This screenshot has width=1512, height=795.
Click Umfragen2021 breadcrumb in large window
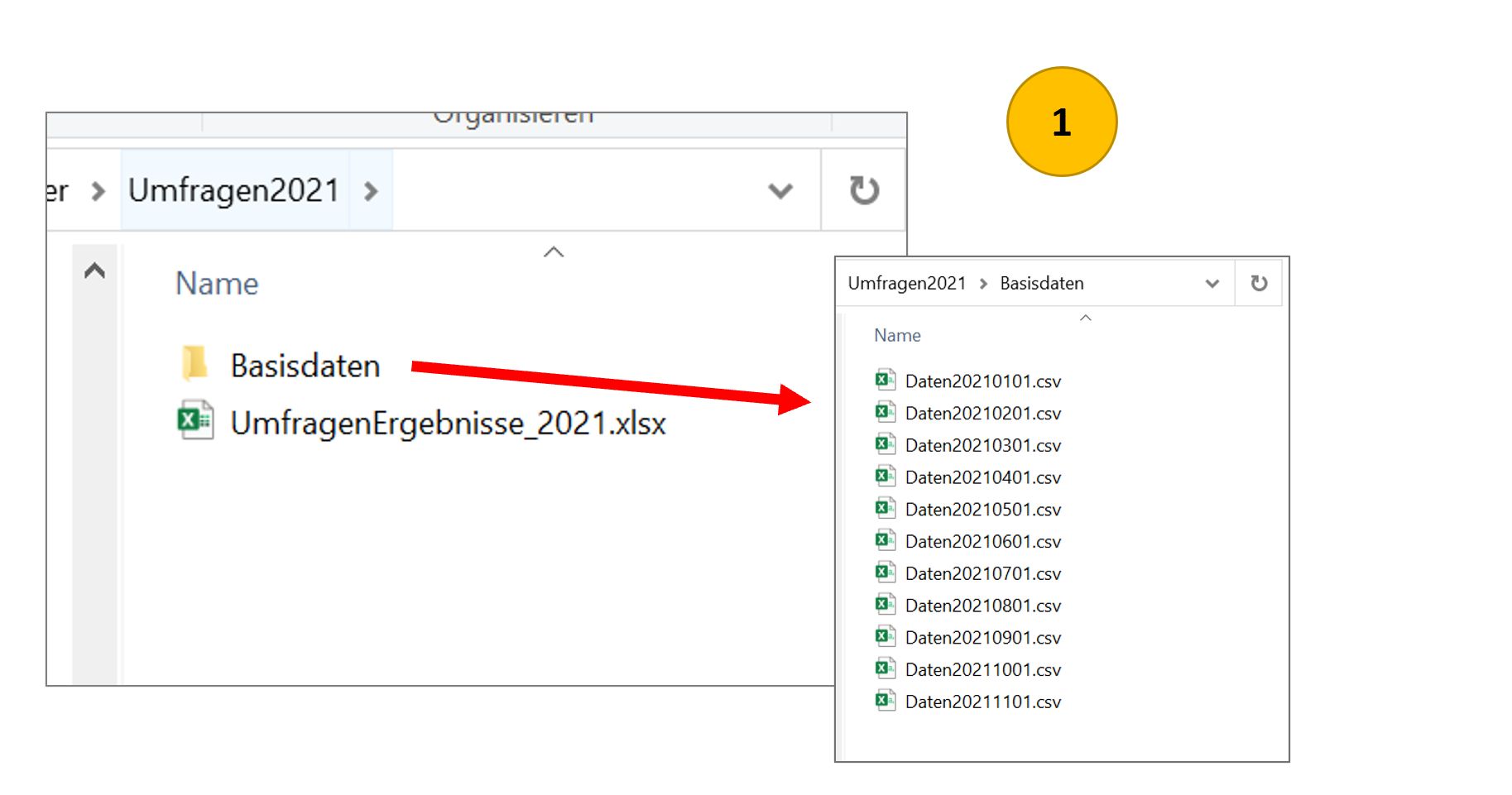234,190
